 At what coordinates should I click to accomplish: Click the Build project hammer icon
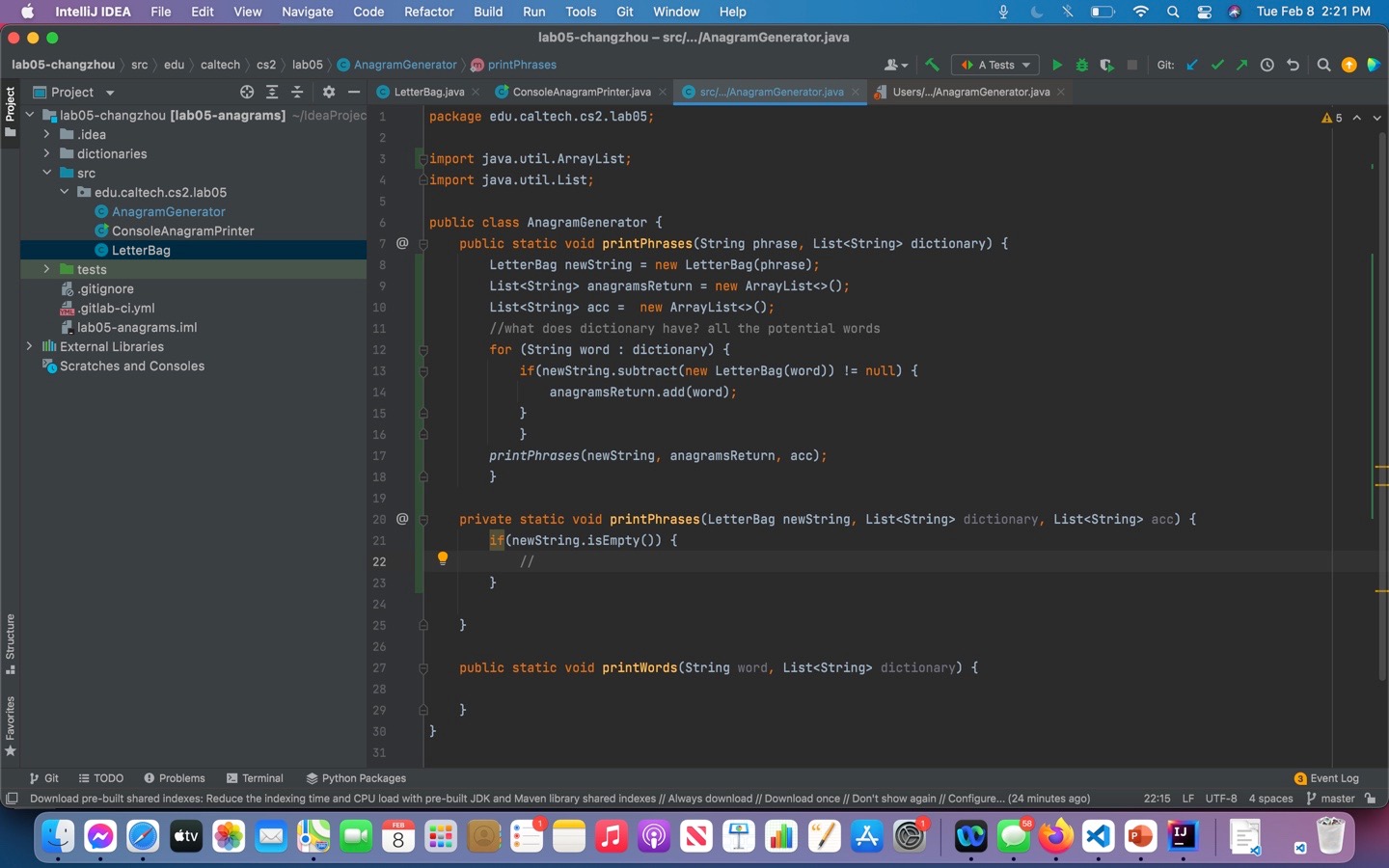pos(932,65)
